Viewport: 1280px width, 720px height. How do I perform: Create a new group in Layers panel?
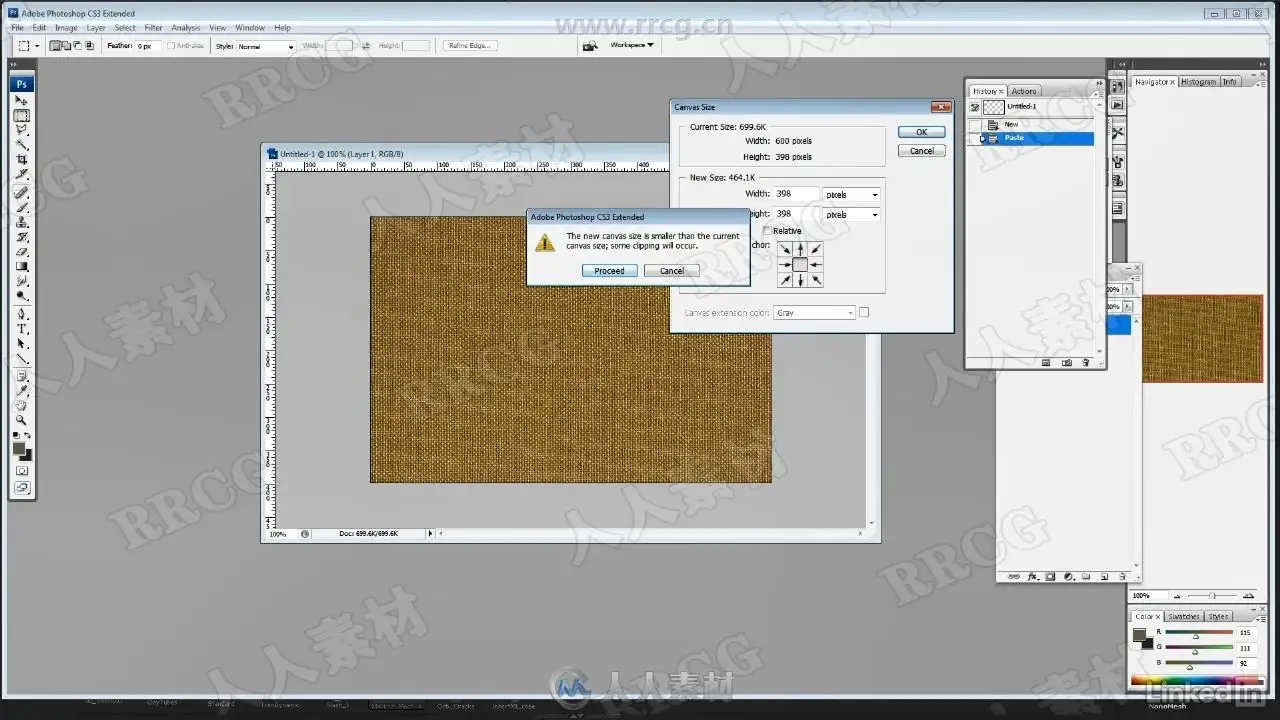(x=1086, y=577)
